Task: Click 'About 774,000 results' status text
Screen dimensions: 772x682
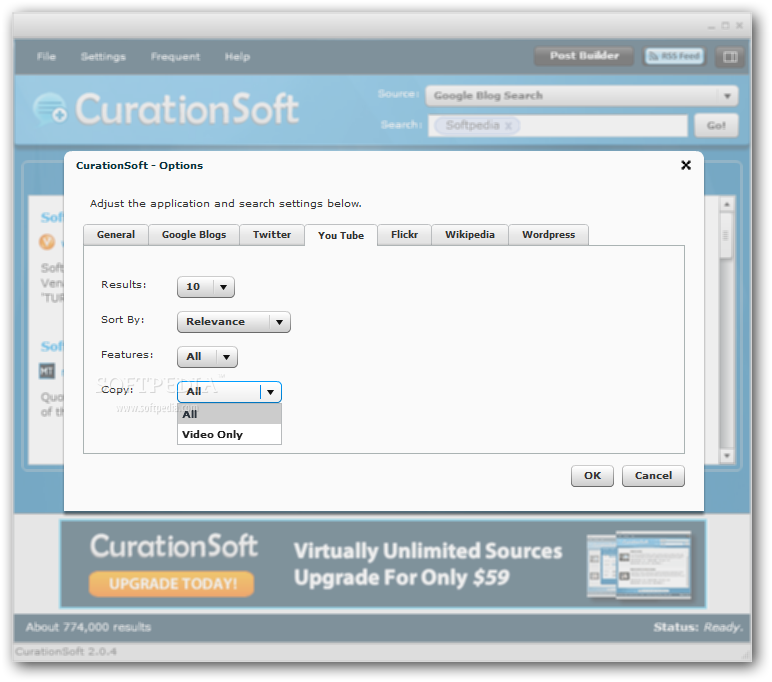Action: 89,627
